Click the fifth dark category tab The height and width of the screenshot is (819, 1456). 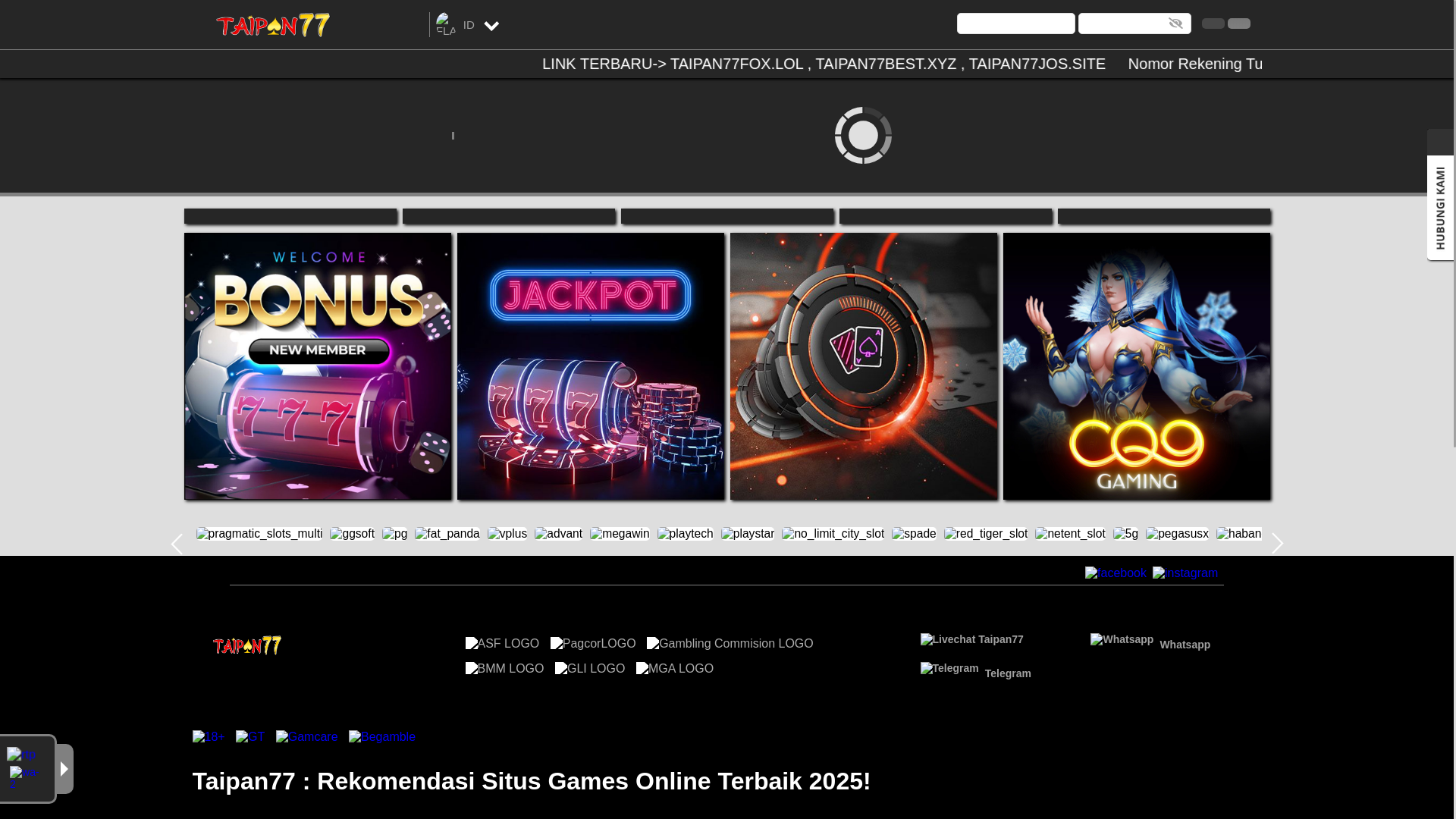click(x=1164, y=216)
